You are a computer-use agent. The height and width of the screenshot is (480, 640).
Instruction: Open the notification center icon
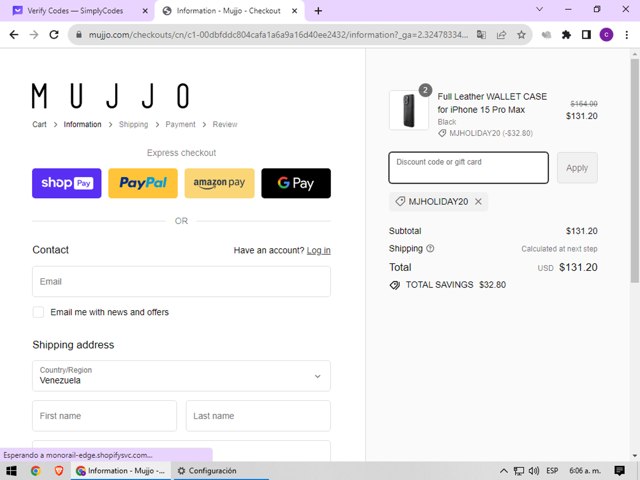(619, 471)
